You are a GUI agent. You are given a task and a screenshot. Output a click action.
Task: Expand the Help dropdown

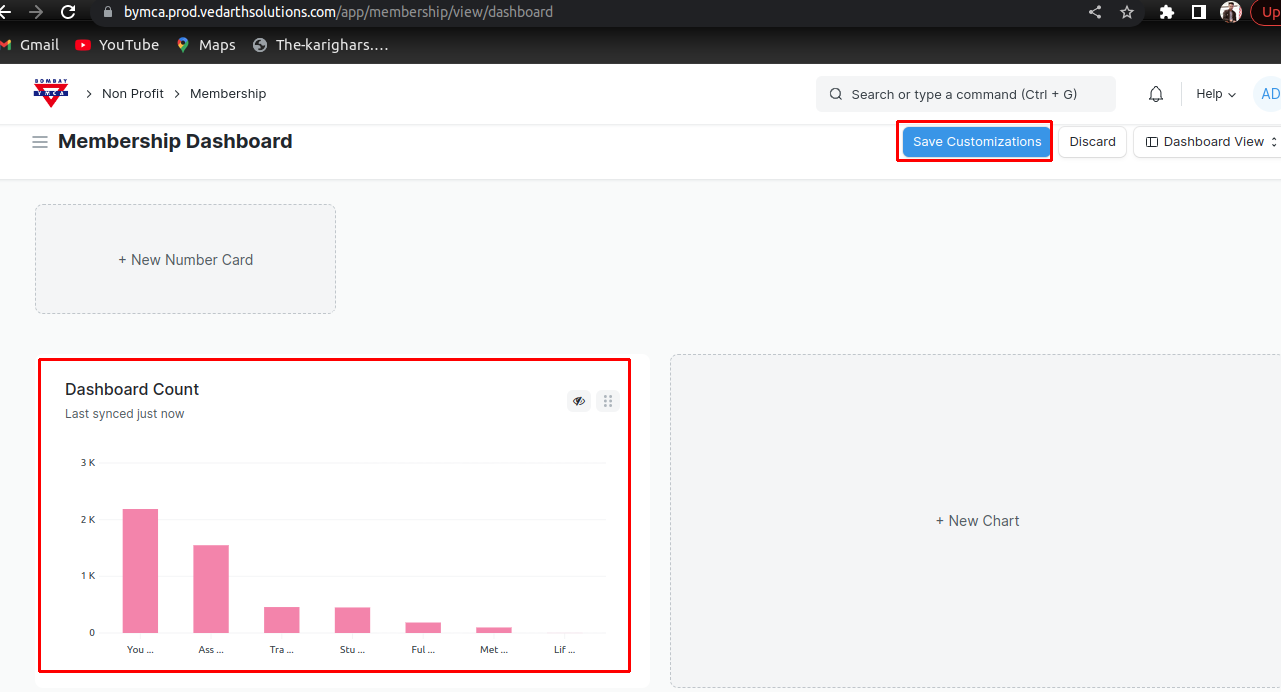click(x=1216, y=94)
